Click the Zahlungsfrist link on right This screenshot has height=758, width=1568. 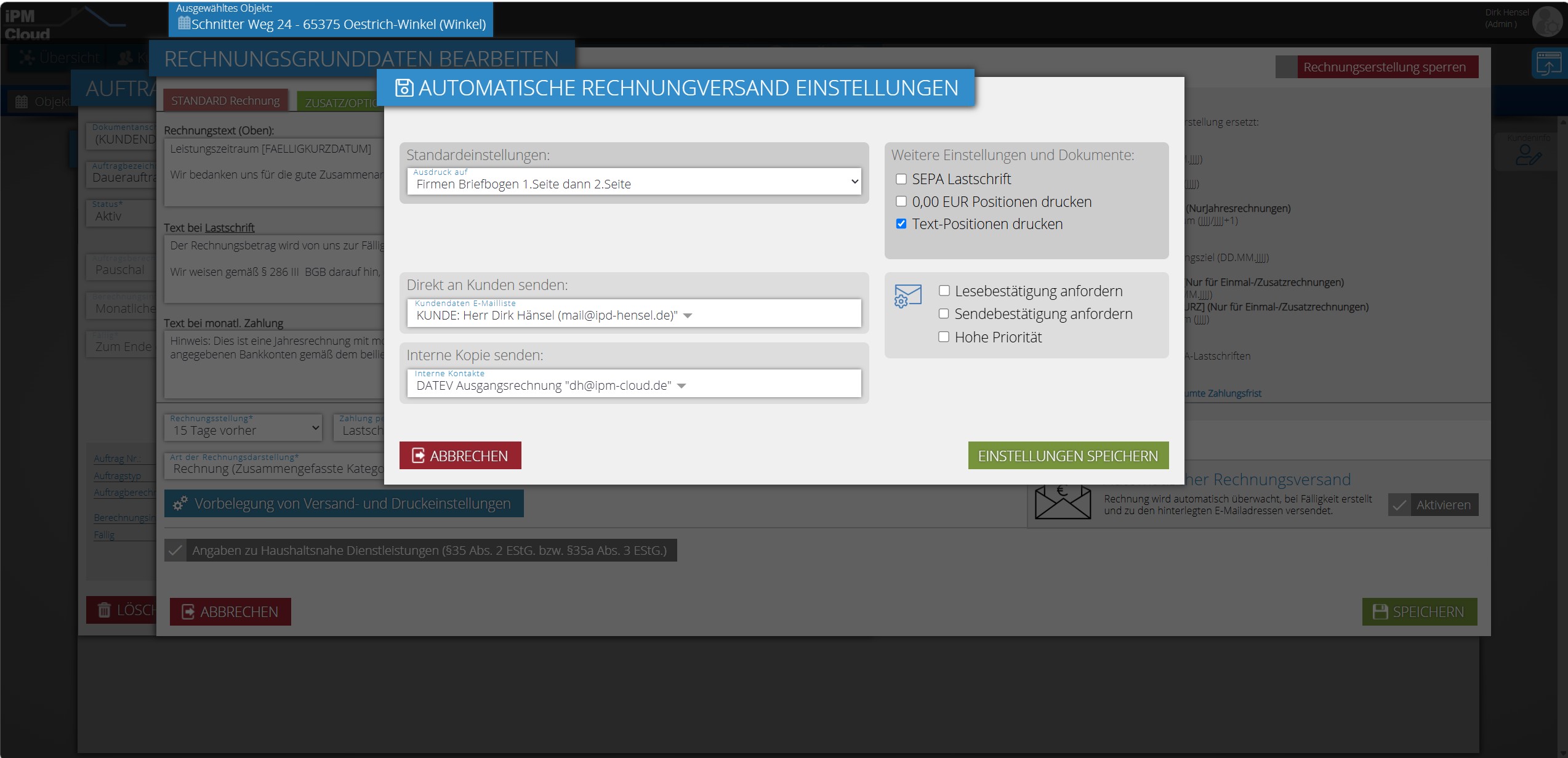tap(1223, 393)
